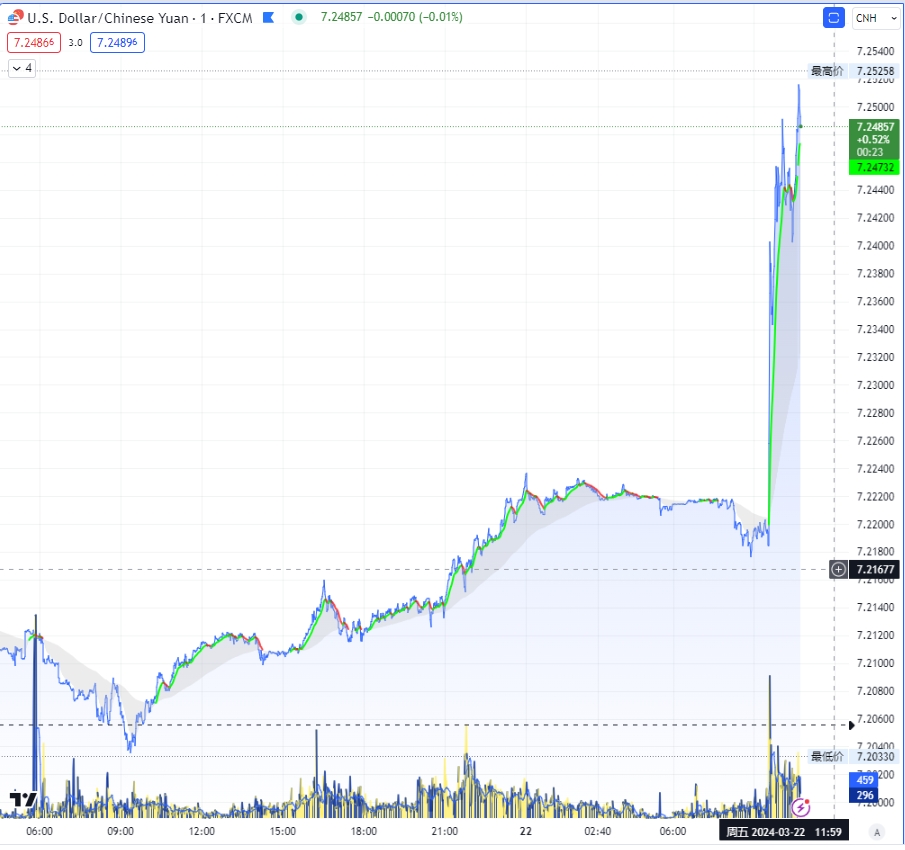Click the 06:00 label at left of time axis
Image resolution: width=905 pixels, height=850 pixels.
pyautogui.click(x=39, y=832)
